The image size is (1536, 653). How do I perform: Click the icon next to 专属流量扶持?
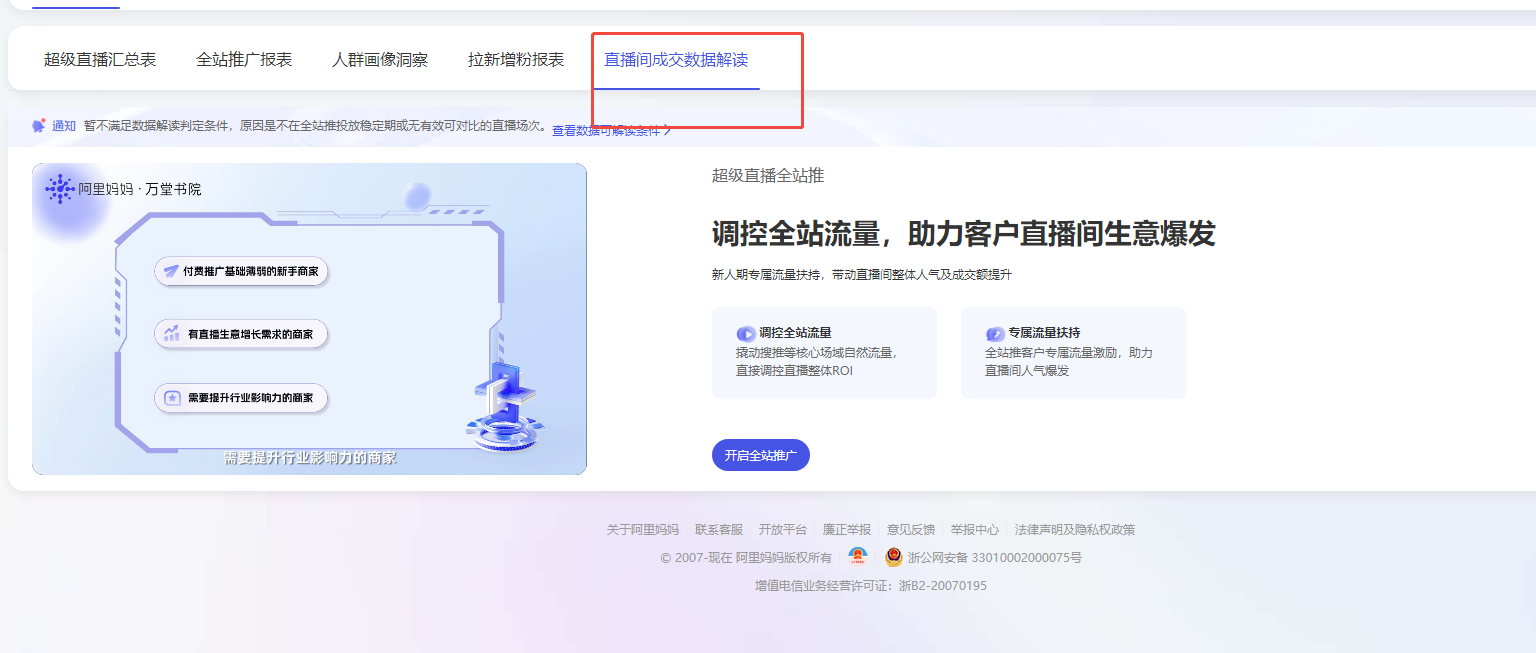pyautogui.click(x=995, y=334)
